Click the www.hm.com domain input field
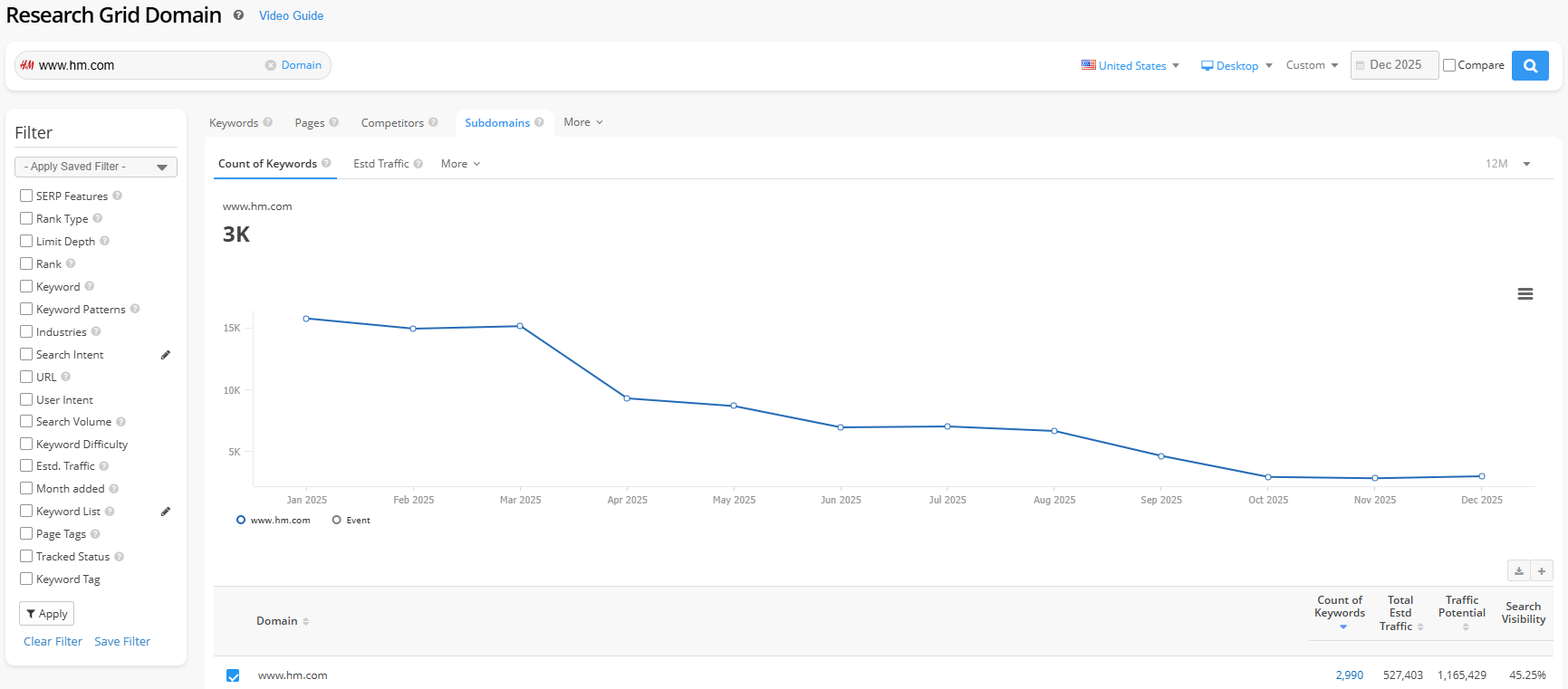 (x=145, y=65)
